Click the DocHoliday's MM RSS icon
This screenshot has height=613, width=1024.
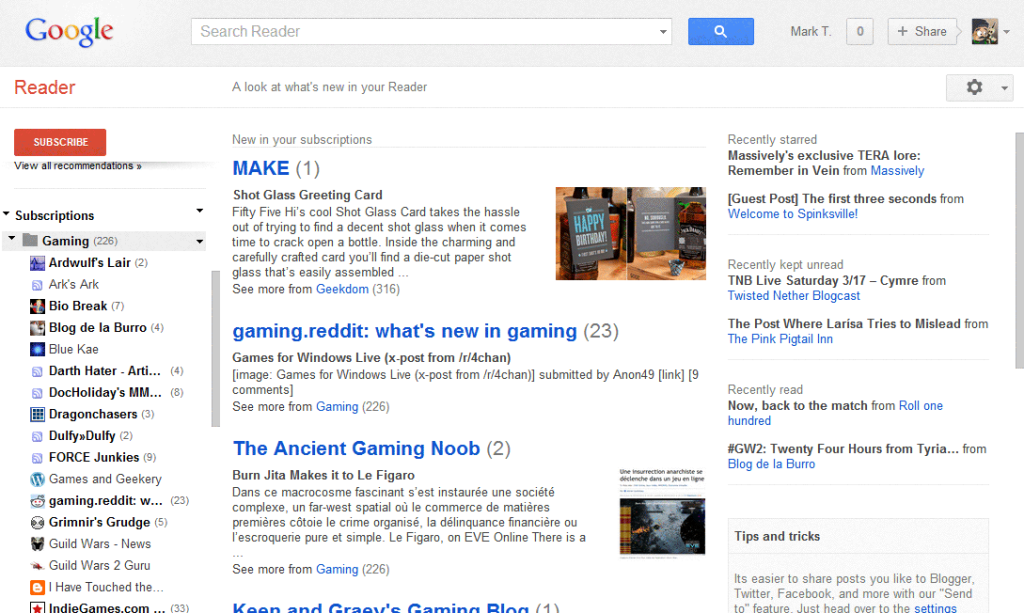(x=37, y=393)
